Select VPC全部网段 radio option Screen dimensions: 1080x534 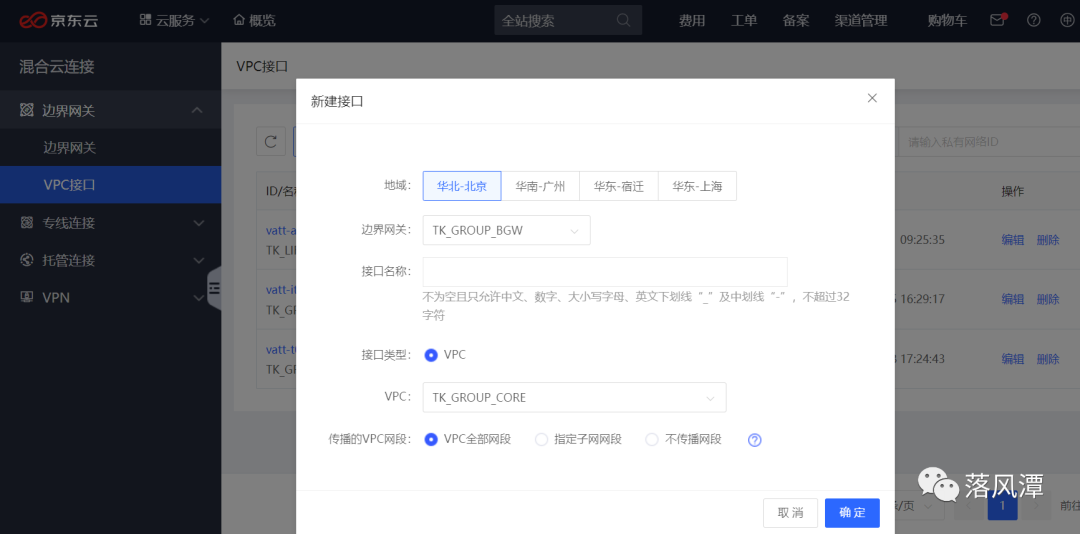click(x=431, y=439)
